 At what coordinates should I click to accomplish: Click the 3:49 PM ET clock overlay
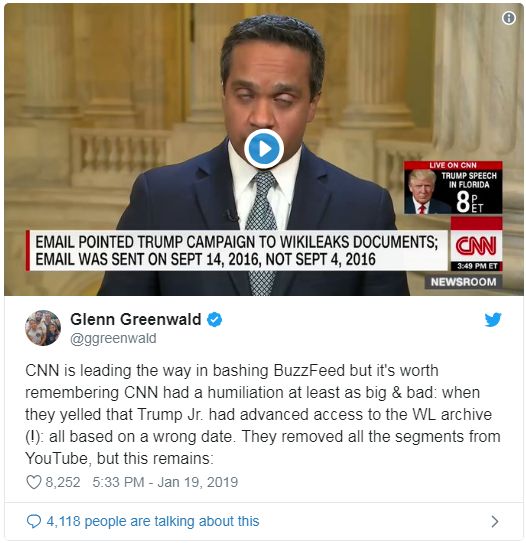coord(477,266)
